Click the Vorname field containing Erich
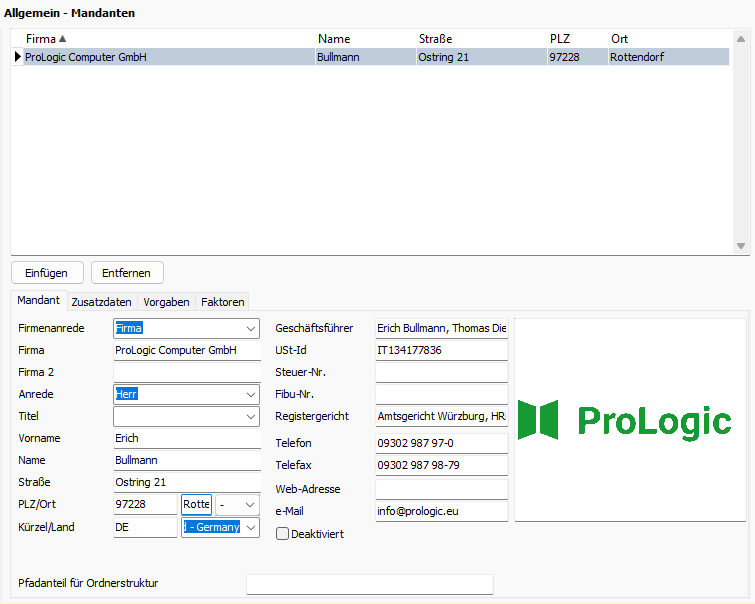755x604 pixels. point(187,439)
